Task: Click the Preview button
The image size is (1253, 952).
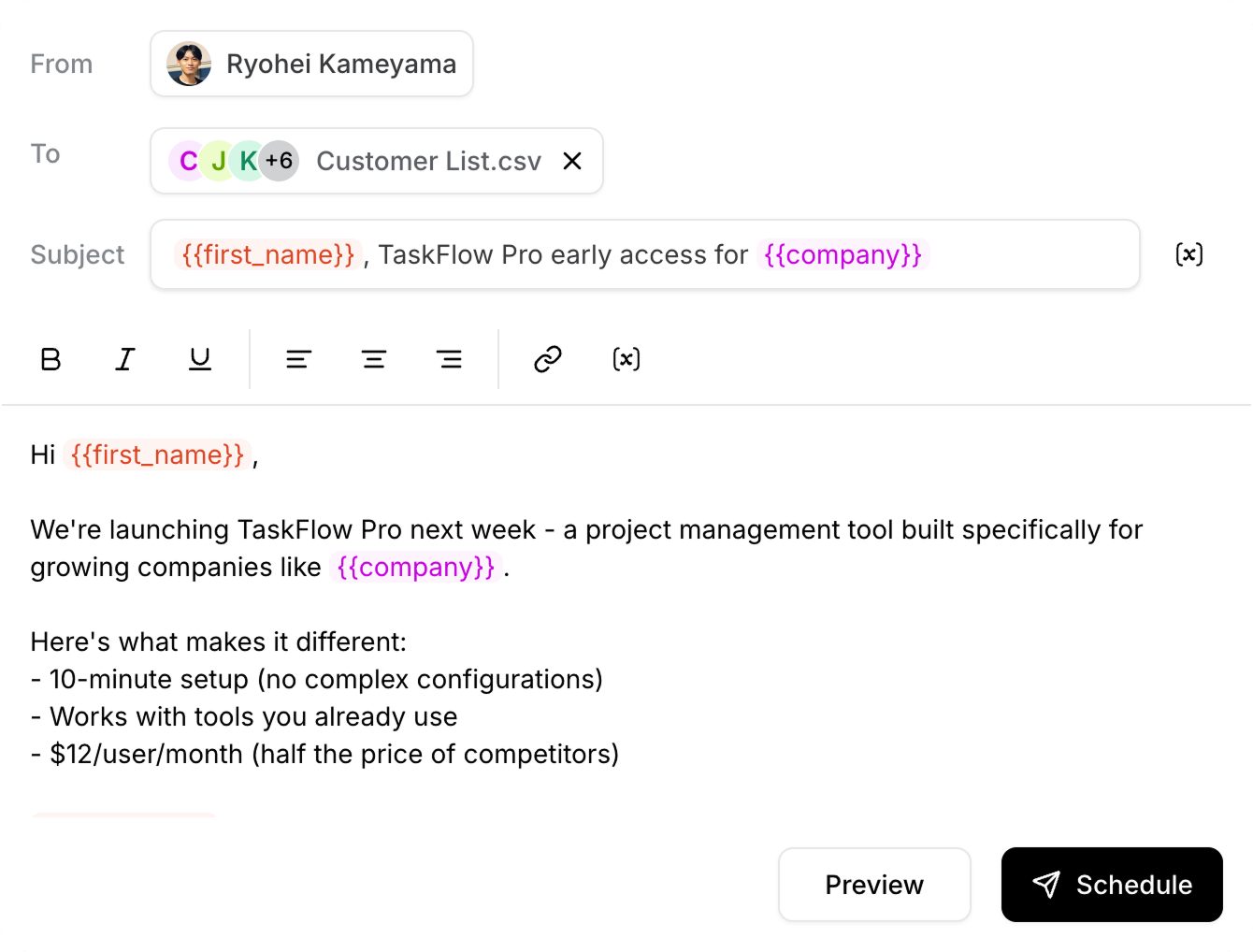Action: point(874,885)
